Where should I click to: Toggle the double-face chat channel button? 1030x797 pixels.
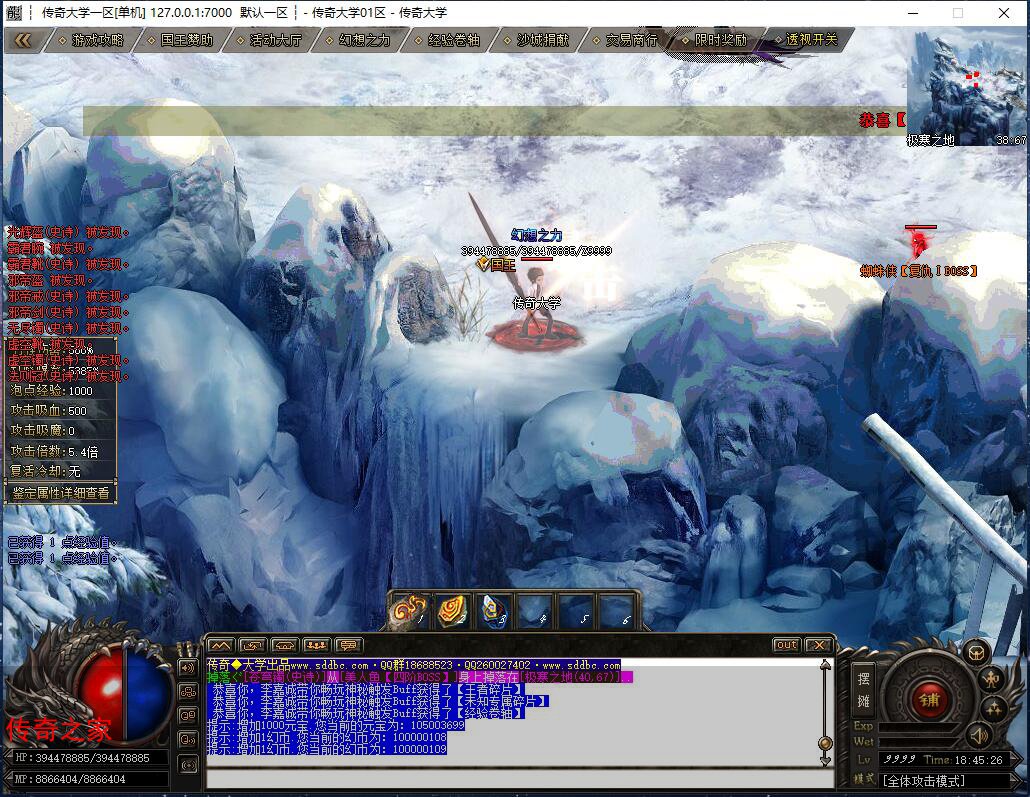point(188,716)
